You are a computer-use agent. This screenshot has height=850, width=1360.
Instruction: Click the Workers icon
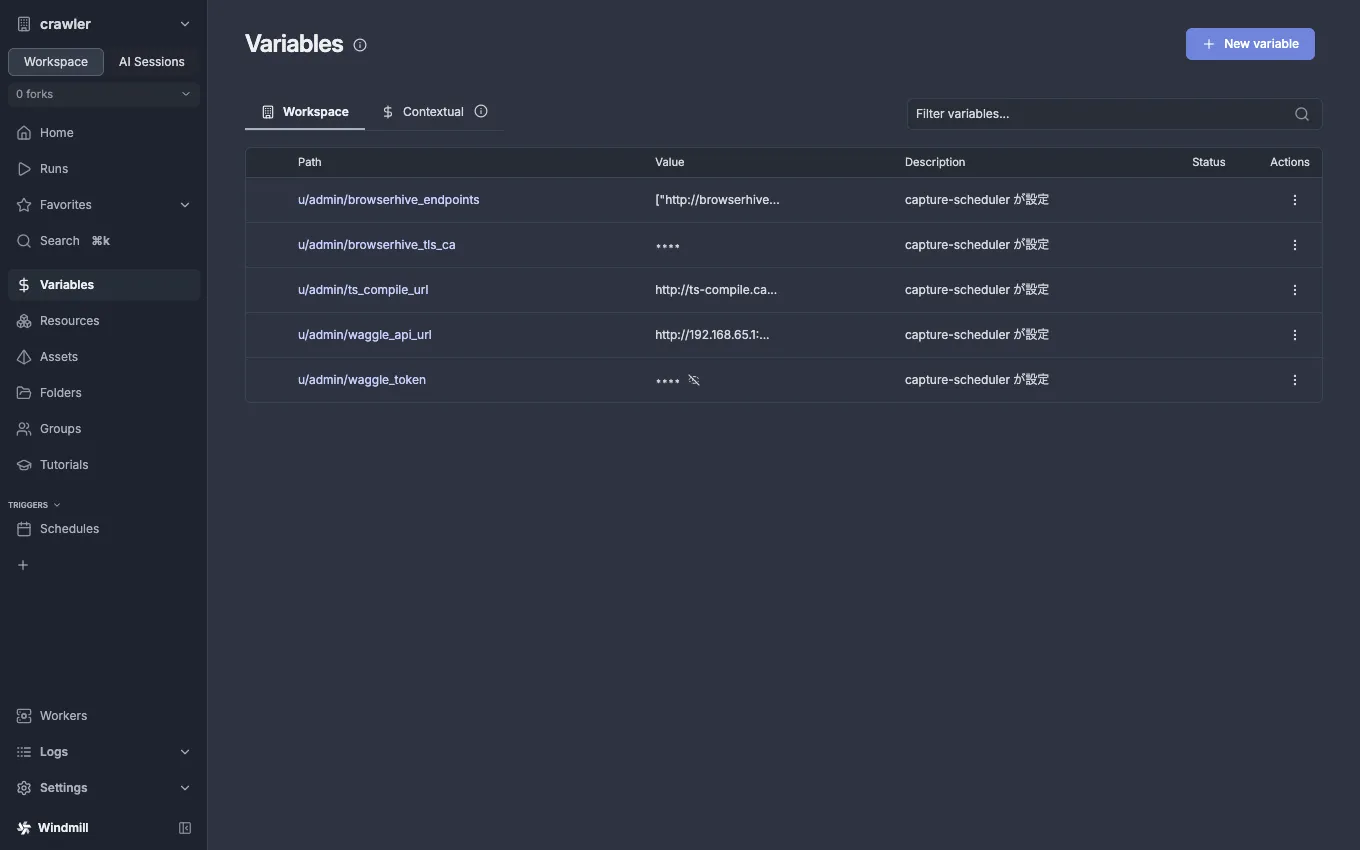click(24, 716)
